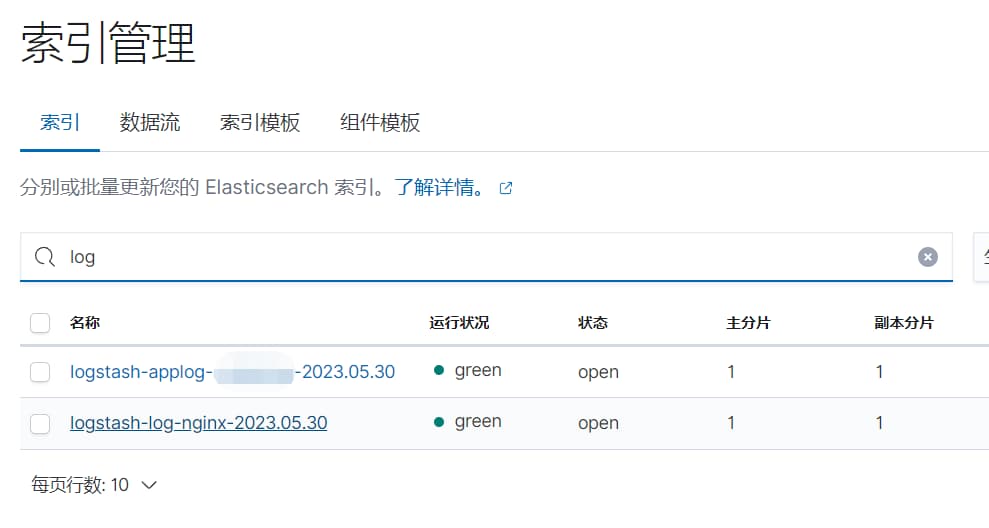Select the 索引 tab
Screen dimensions: 989x528
coord(60,122)
